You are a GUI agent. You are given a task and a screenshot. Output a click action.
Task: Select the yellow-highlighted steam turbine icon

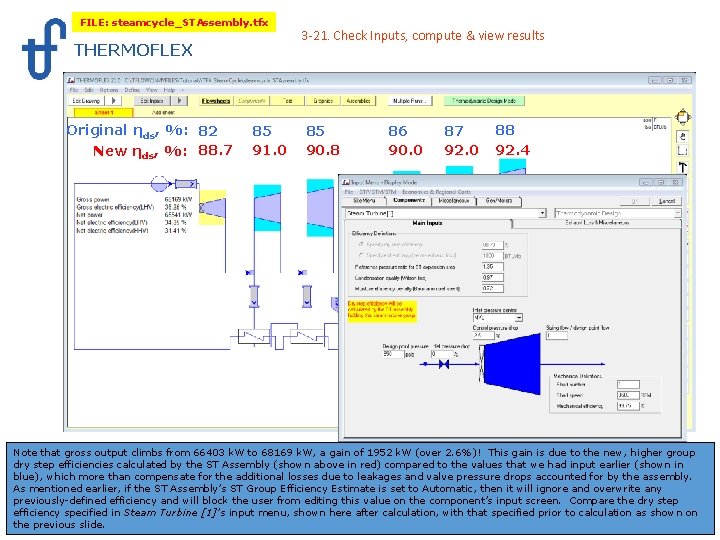pyautogui.click(x=212, y=208)
